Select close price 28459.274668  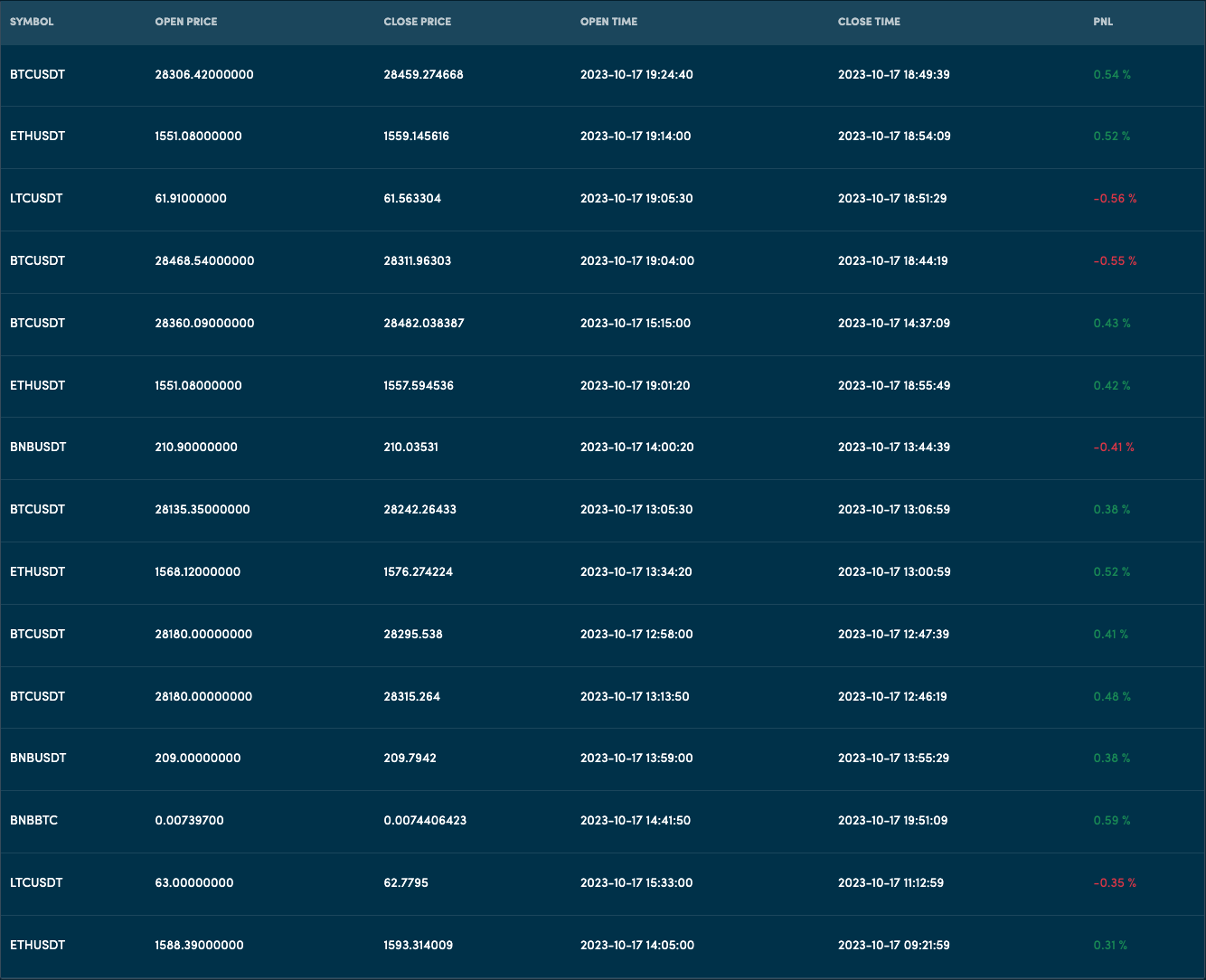pyautogui.click(x=423, y=75)
